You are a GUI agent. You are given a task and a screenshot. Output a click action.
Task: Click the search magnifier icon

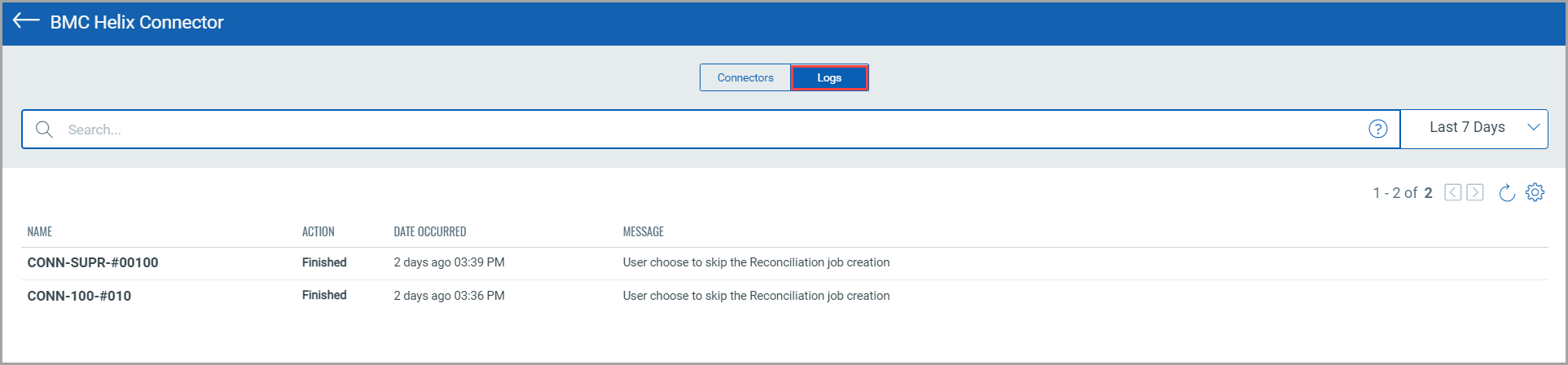45,130
